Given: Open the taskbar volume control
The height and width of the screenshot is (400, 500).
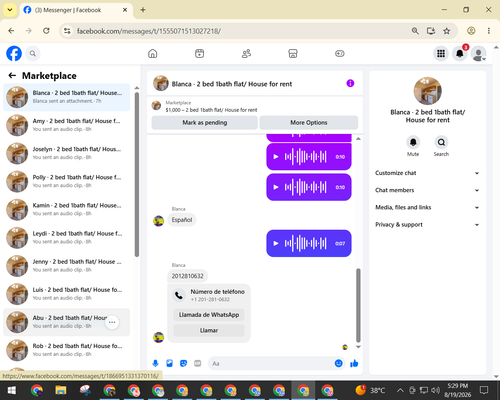Looking at the screenshot, I should (x=435, y=390).
